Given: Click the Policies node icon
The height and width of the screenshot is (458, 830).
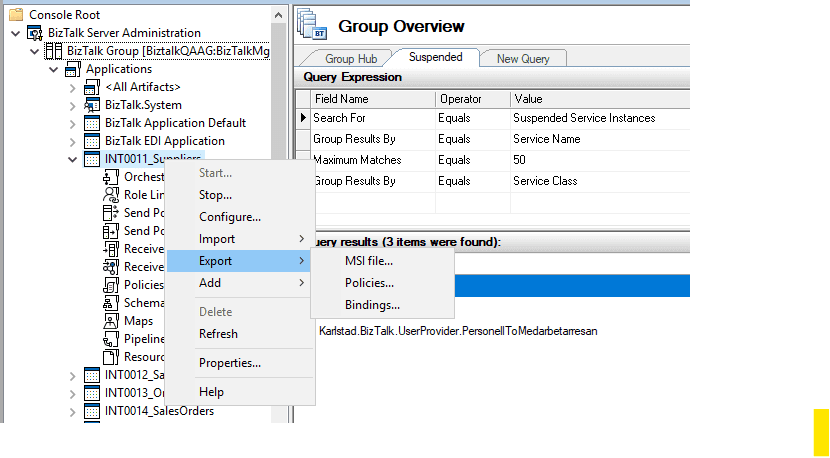Looking at the screenshot, I should (111, 285).
